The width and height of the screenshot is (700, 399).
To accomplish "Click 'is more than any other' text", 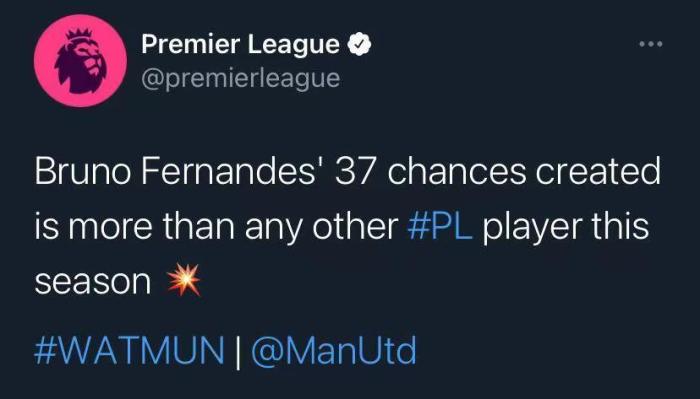I will (217, 228).
